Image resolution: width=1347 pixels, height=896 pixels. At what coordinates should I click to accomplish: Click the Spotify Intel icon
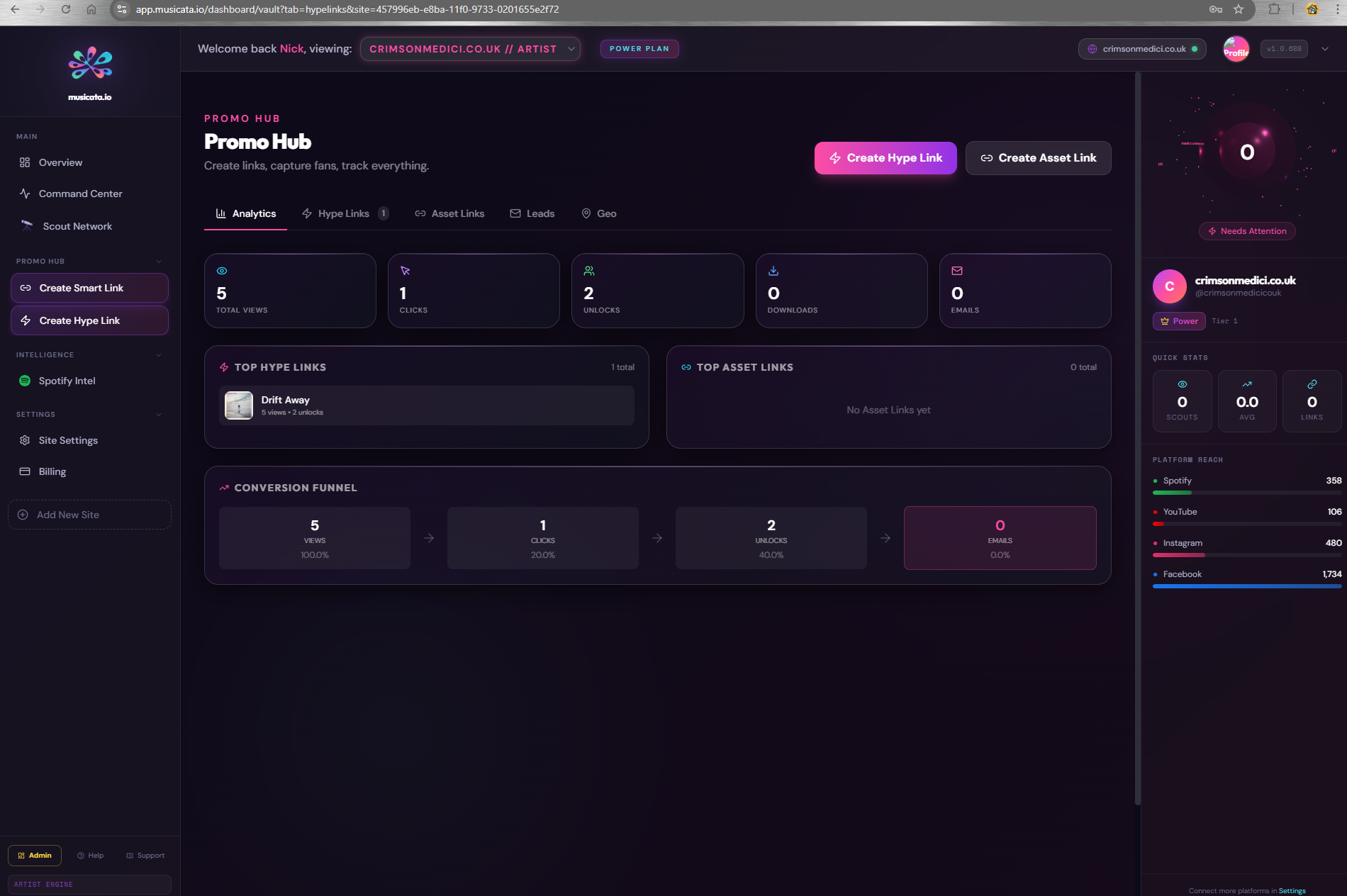pyautogui.click(x=25, y=381)
